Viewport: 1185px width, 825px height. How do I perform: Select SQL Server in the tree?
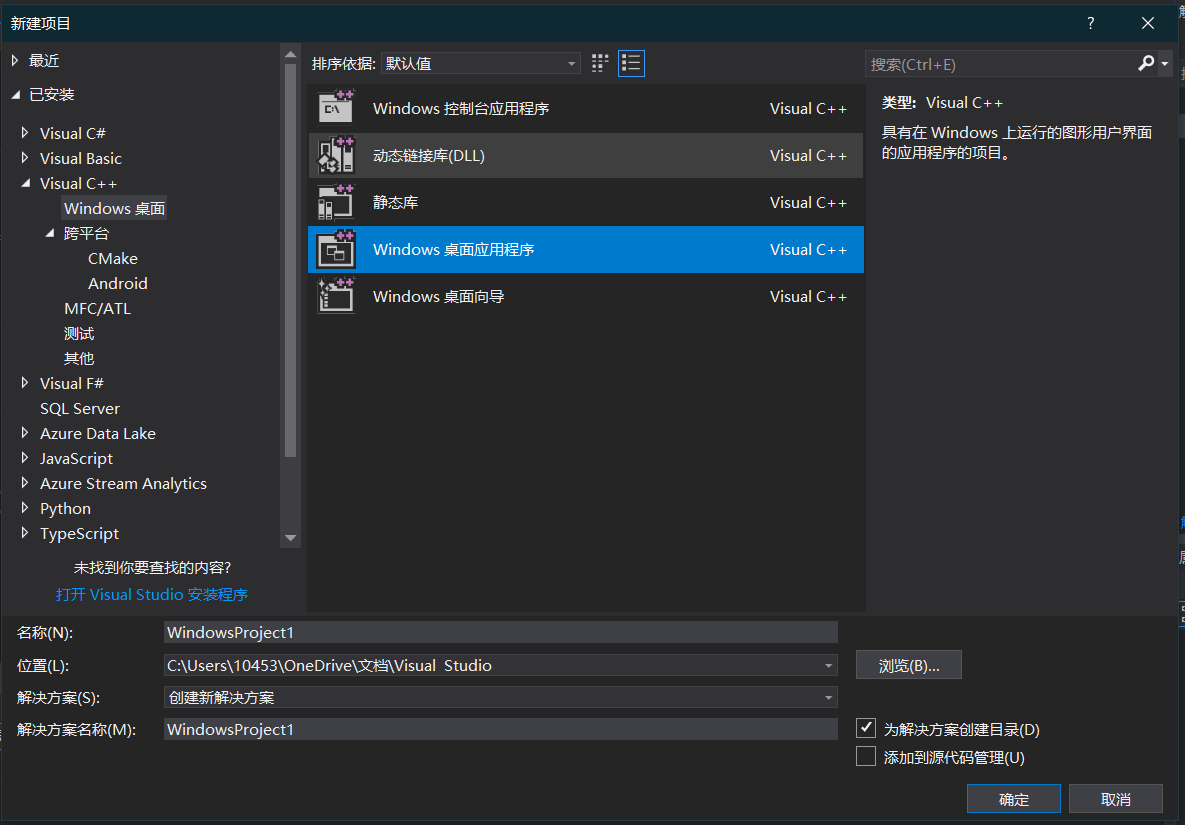pos(80,408)
